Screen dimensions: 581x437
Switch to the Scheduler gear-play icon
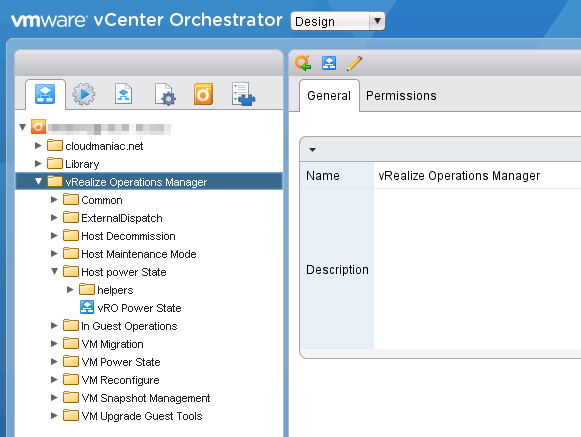tap(84, 94)
